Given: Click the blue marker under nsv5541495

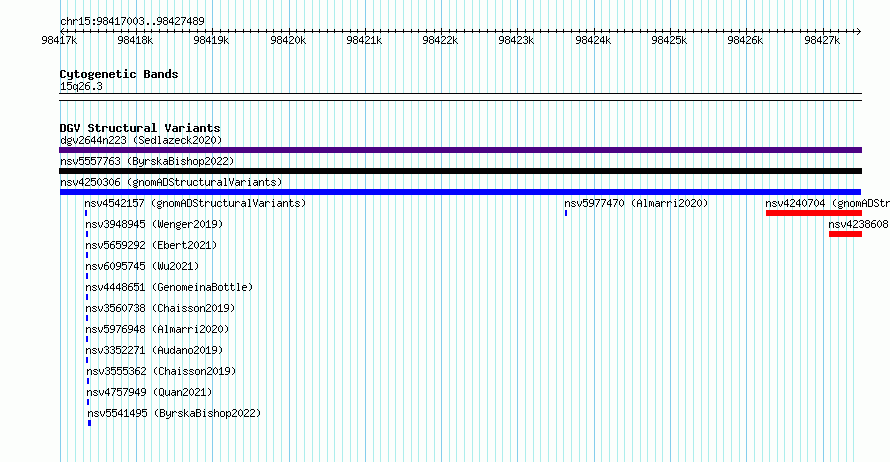Looking at the screenshot, I should (89, 423).
